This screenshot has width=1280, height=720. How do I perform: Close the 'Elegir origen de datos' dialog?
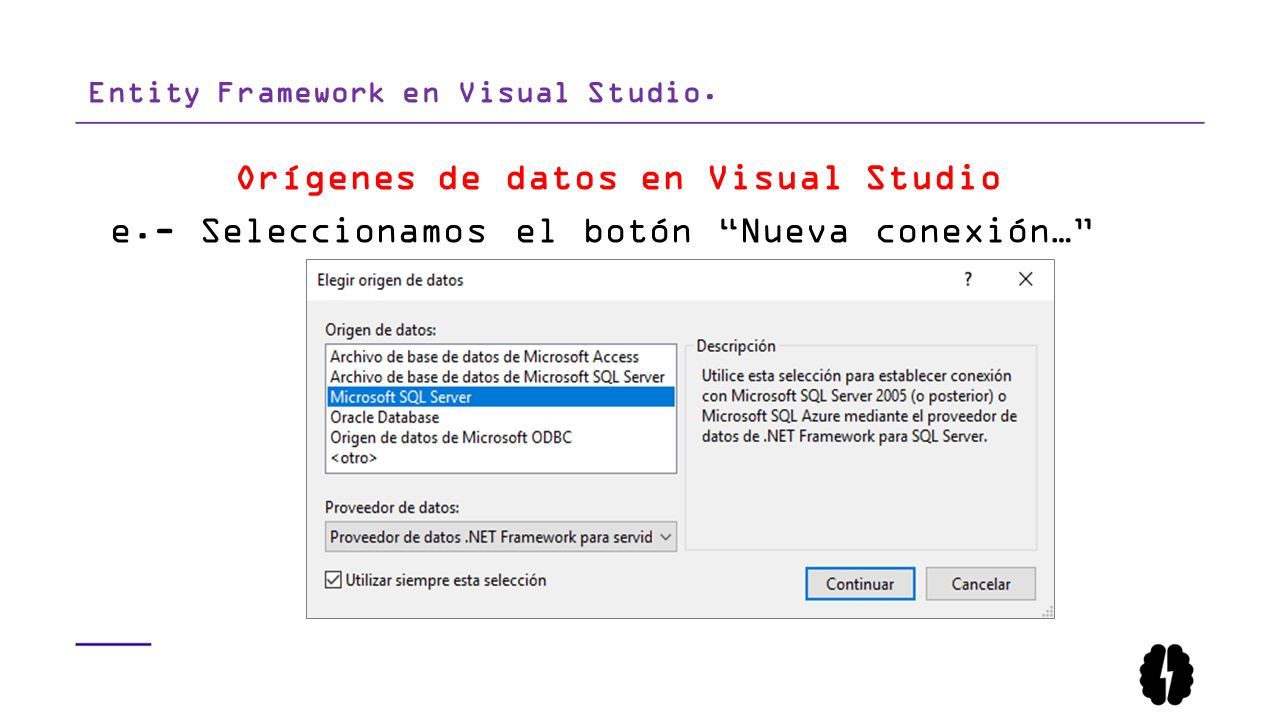[1025, 280]
